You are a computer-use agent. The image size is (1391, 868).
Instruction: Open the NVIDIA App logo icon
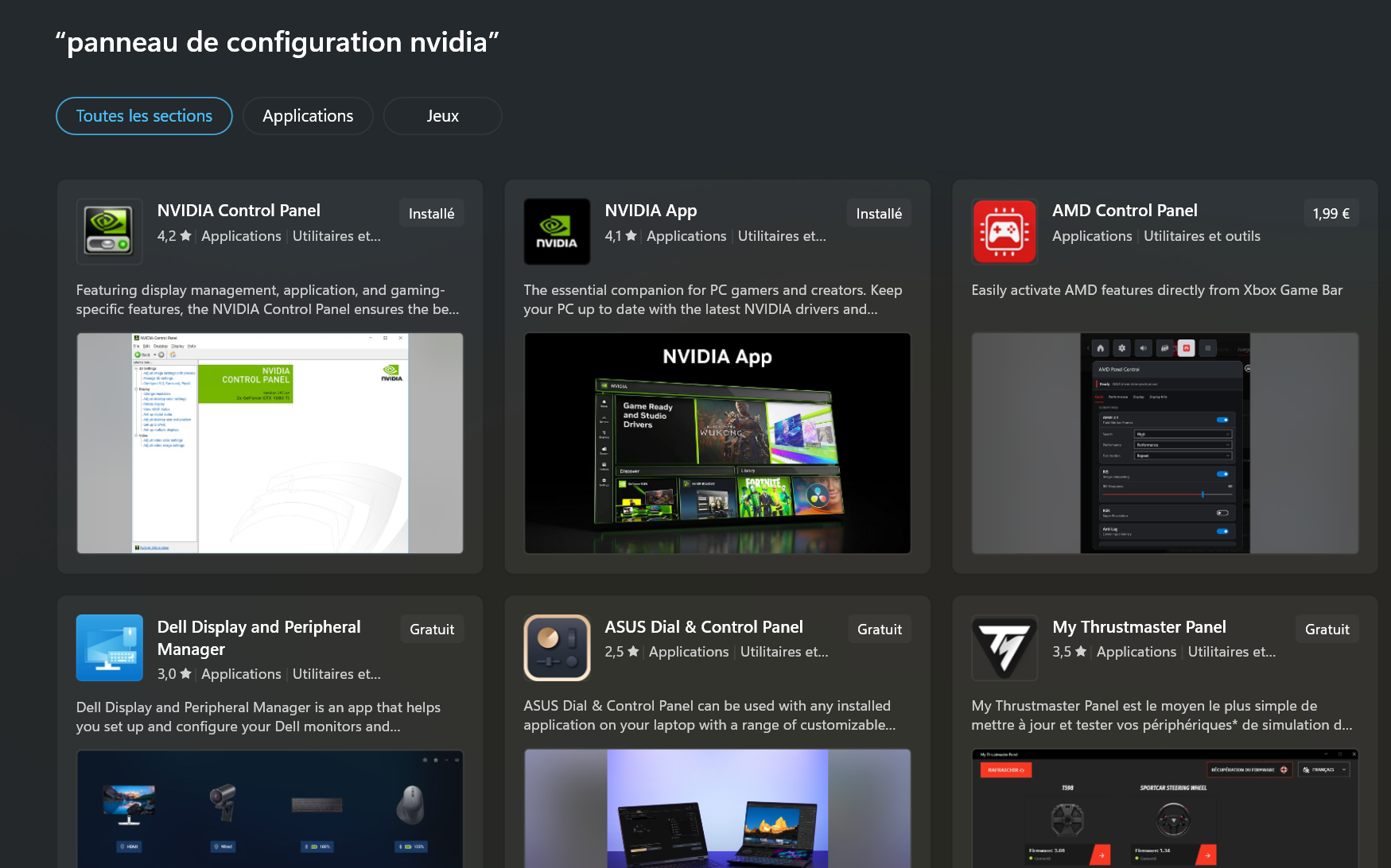click(x=557, y=231)
